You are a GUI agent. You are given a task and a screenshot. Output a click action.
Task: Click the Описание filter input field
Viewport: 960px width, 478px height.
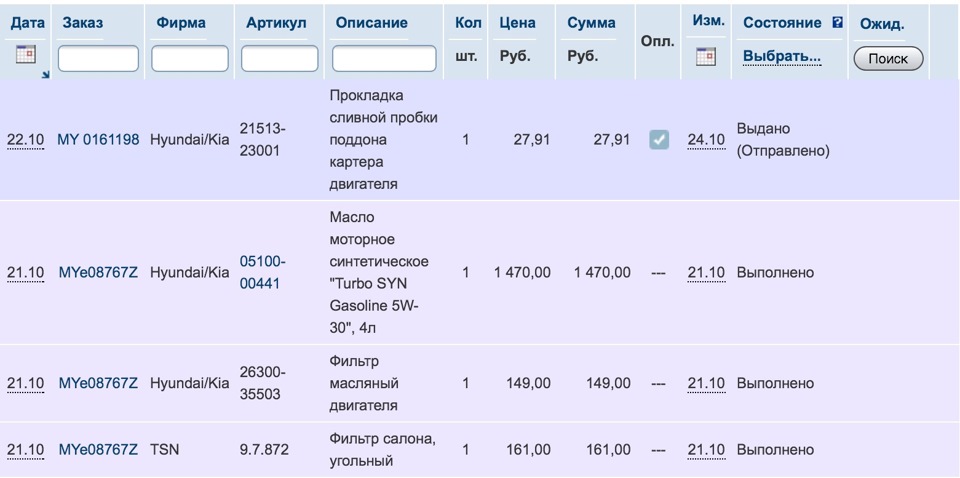coord(384,59)
